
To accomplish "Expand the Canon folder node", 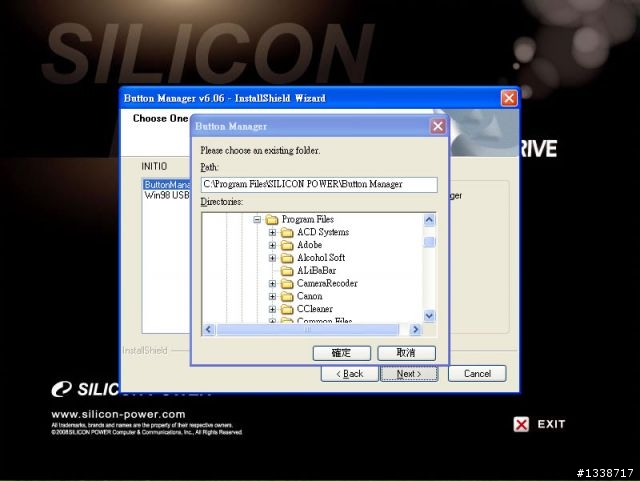I will point(272,296).
